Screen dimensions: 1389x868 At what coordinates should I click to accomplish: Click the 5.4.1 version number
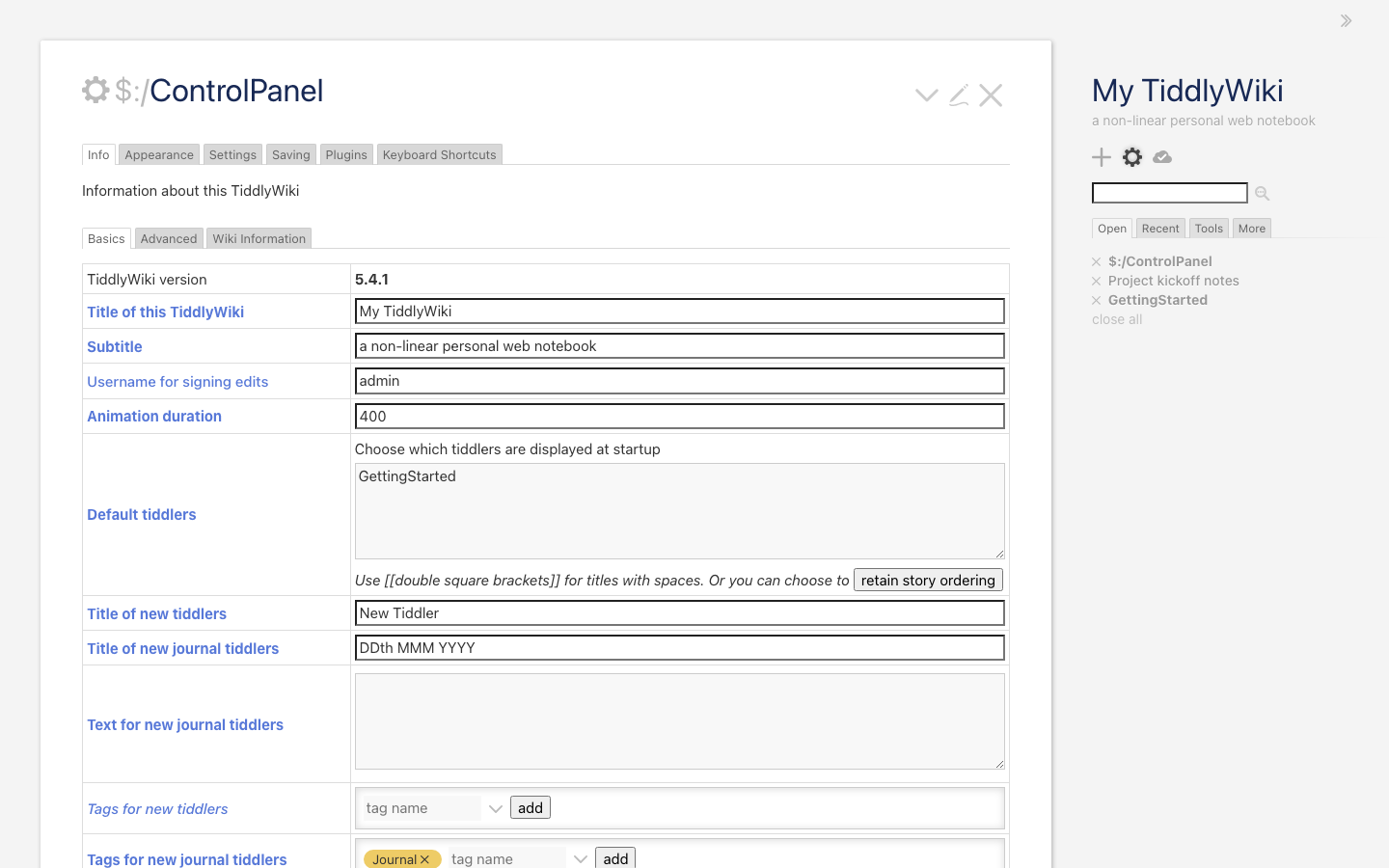(x=371, y=279)
